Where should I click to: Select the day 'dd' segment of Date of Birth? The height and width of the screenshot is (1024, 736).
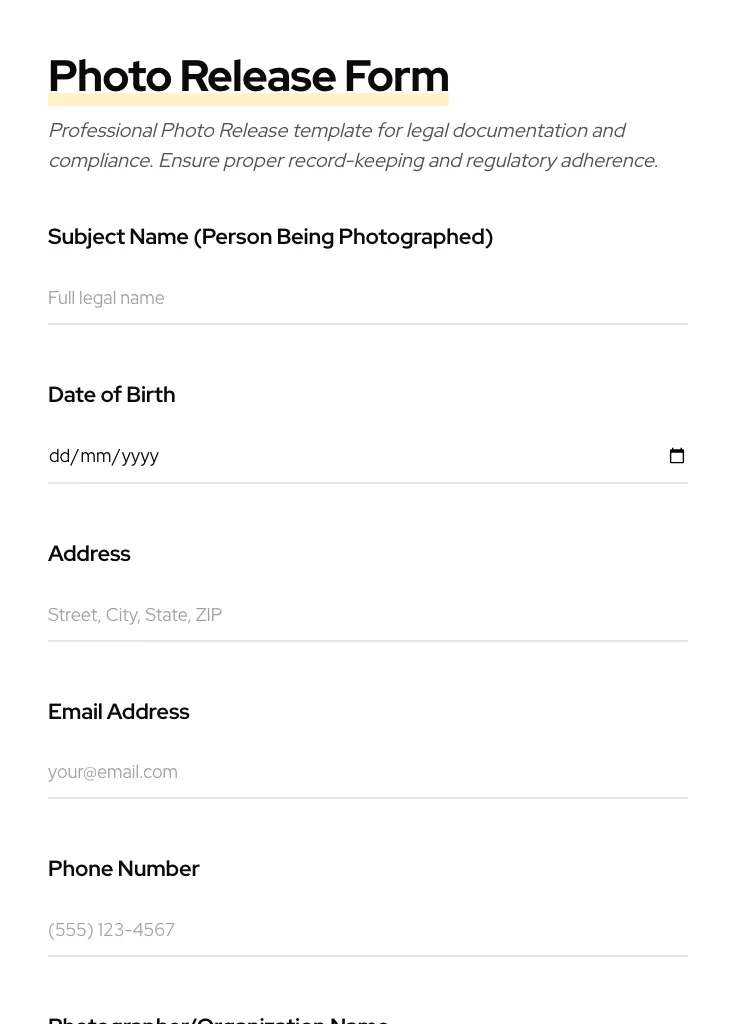point(59,456)
